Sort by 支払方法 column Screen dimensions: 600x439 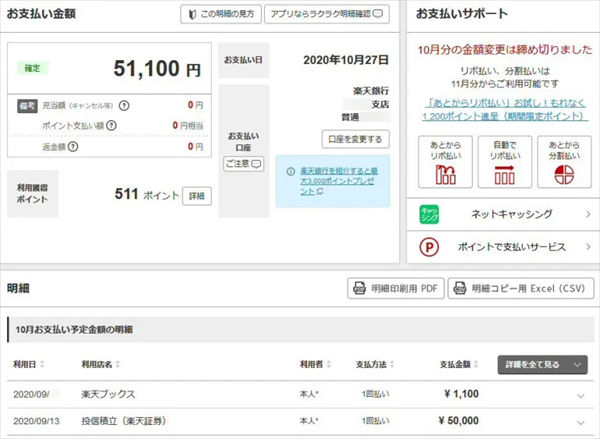(375, 364)
